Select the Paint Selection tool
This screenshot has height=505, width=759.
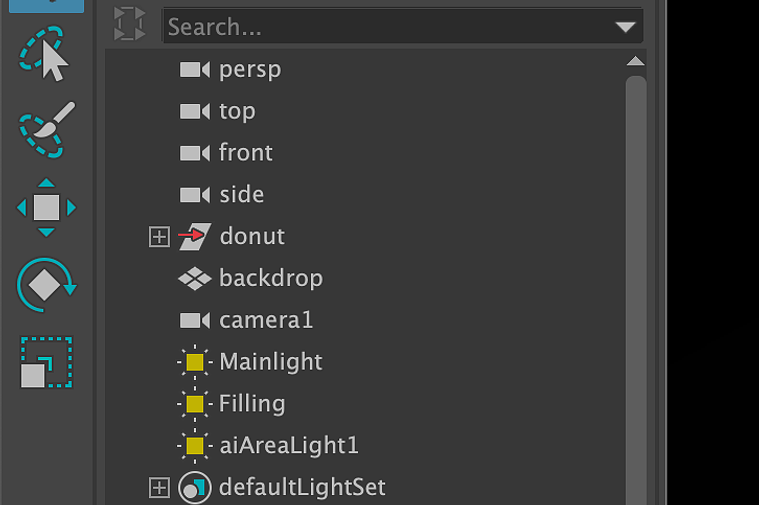pos(46,129)
